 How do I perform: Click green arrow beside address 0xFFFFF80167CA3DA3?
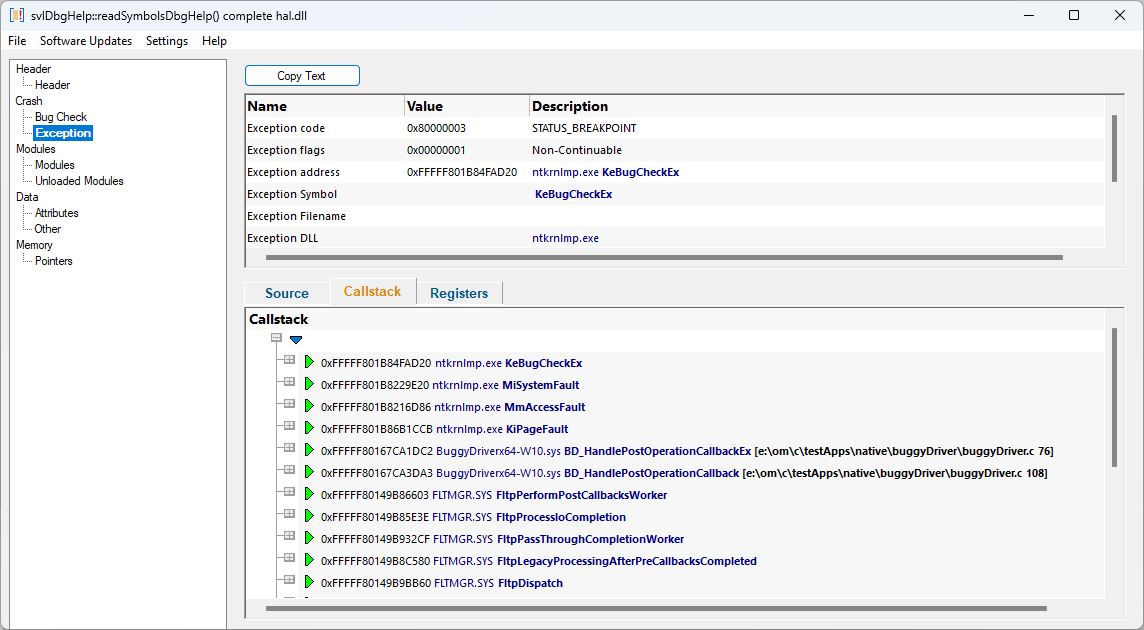coord(309,472)
